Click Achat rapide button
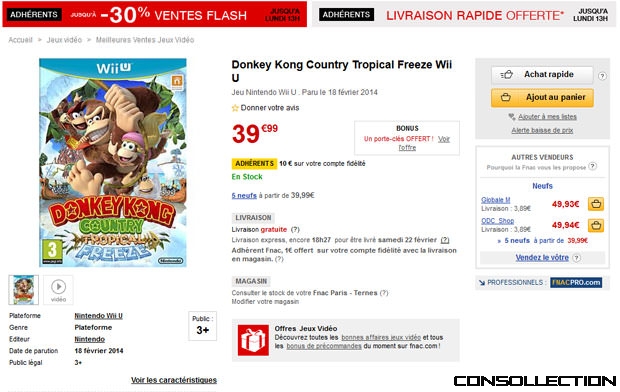 coord(542,74)
